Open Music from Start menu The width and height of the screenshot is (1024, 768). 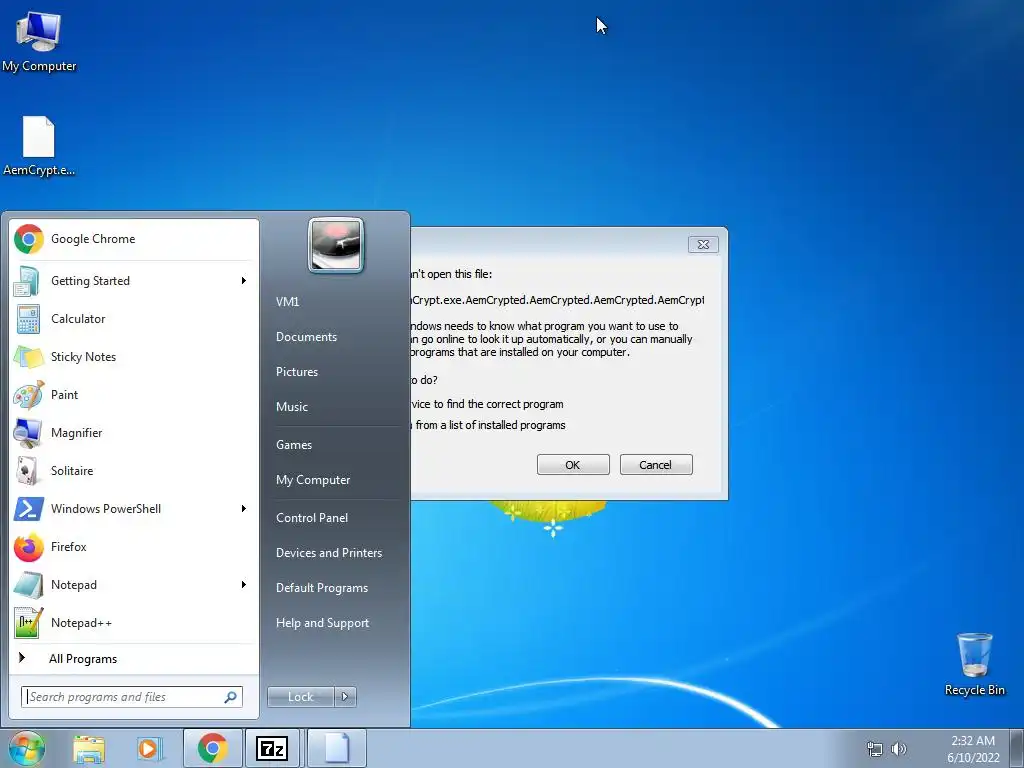292,407
